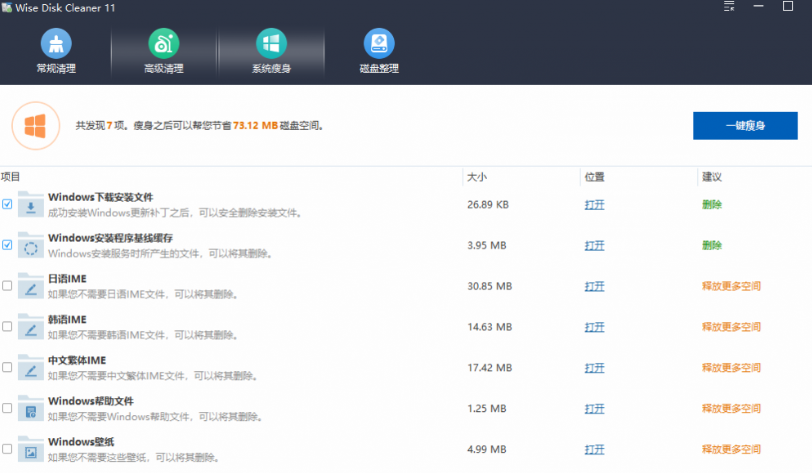Switch to 高级清理 advanced cleaner tab

click(x=164, y=51)
